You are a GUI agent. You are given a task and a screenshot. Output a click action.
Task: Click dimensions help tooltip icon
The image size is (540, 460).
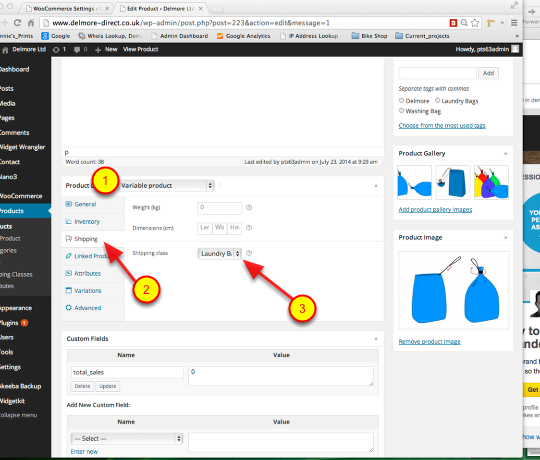point(249,228)
